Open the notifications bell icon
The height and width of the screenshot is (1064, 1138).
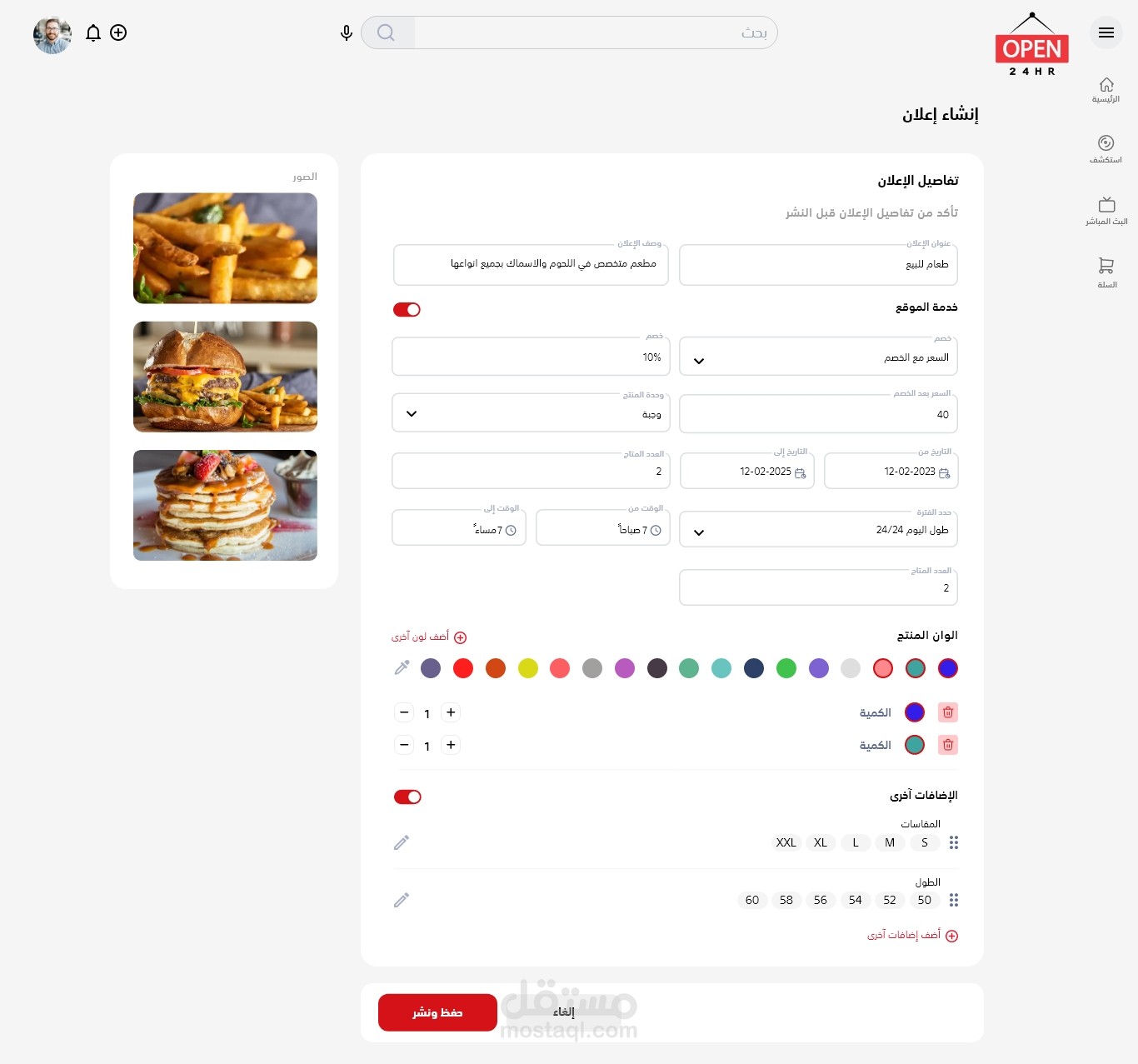(93, 33)
